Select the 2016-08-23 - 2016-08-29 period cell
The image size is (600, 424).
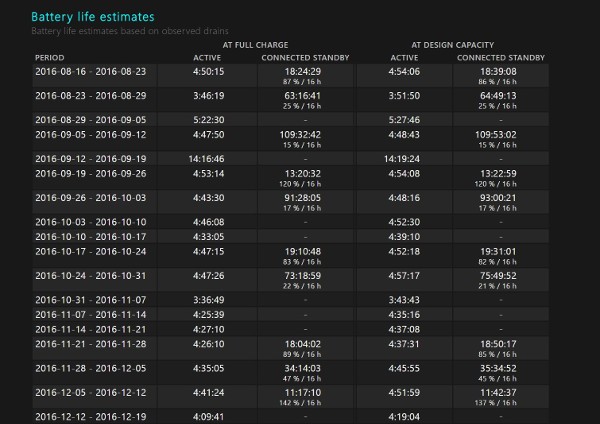click(91, 95)
